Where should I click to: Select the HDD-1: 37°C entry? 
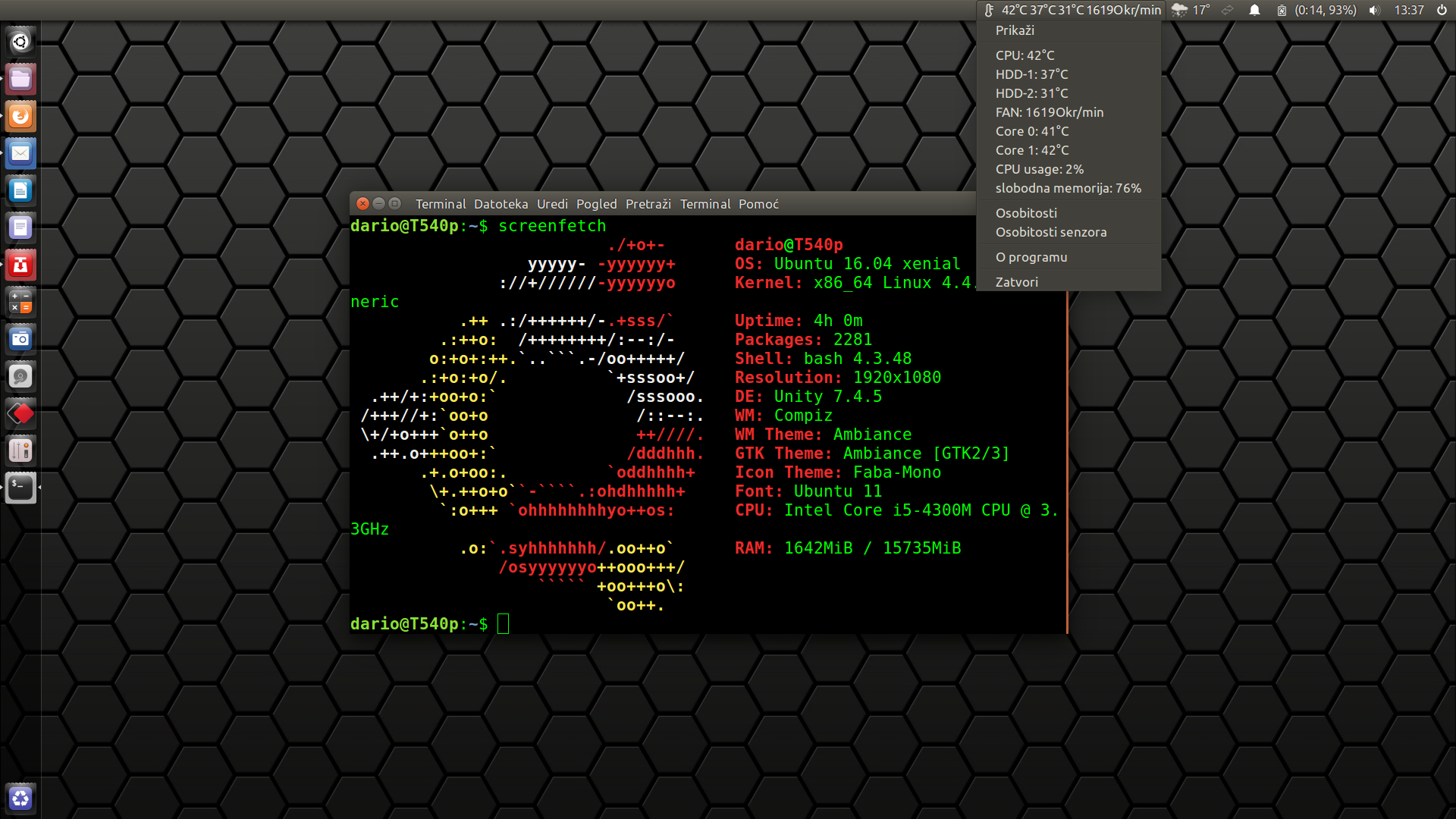1069,74
